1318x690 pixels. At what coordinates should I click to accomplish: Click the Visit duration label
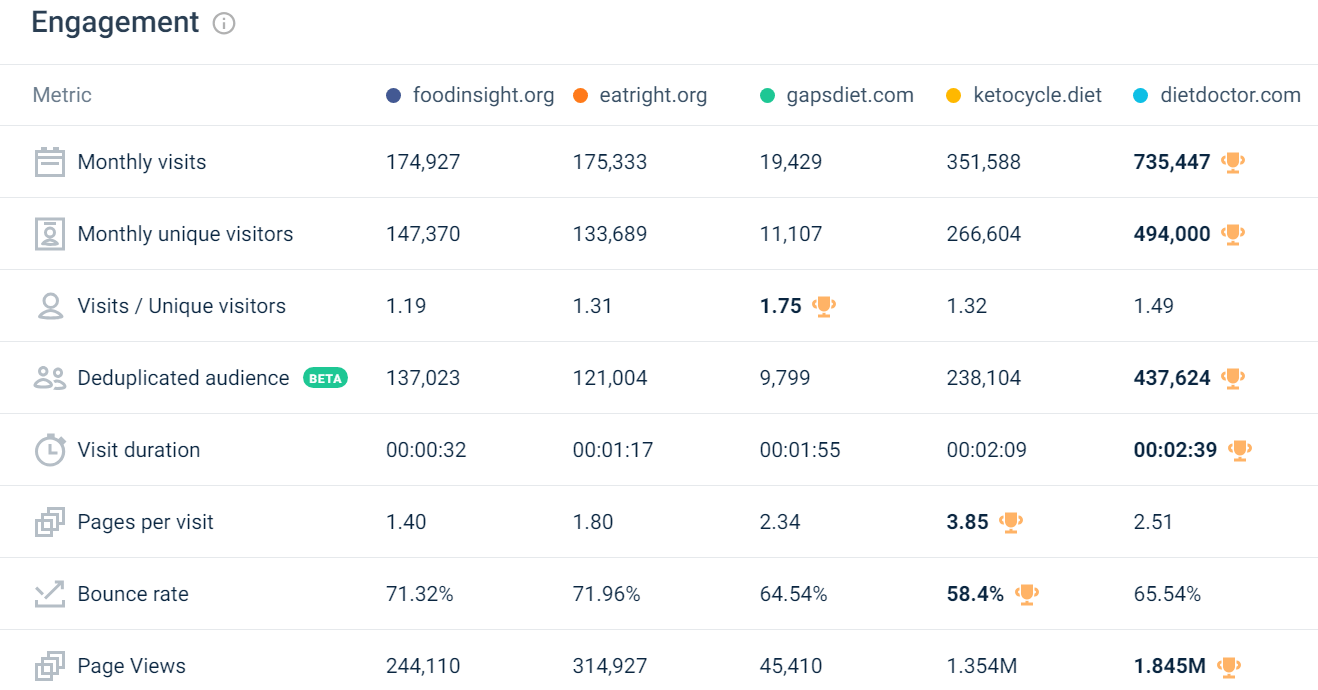point(139,450)
